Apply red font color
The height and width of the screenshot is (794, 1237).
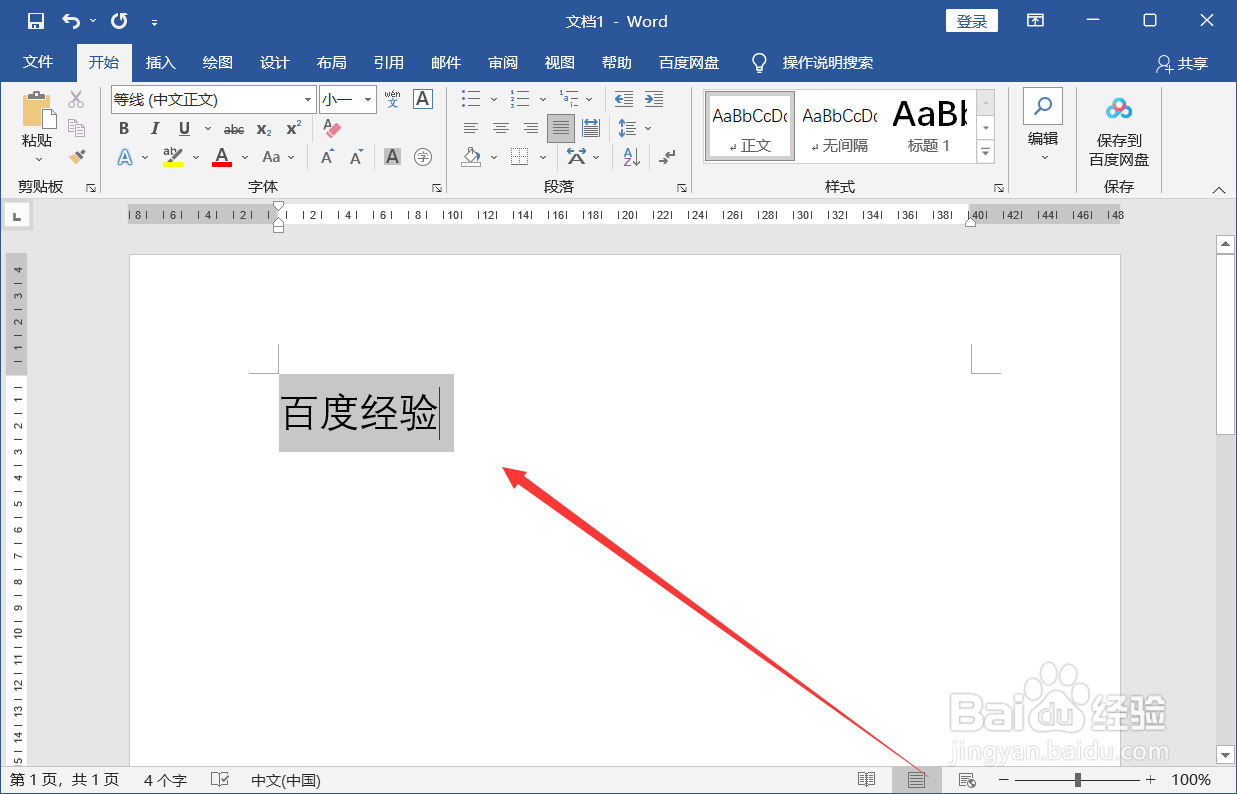pyautogui.click(x=222, y=157)
